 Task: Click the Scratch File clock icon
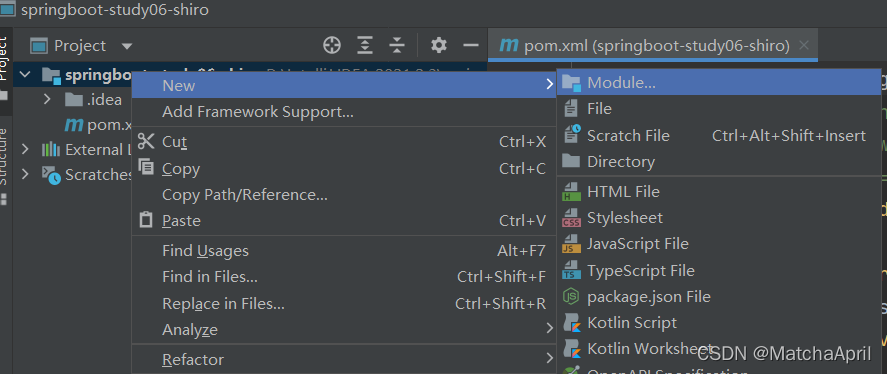pos(572,135)
